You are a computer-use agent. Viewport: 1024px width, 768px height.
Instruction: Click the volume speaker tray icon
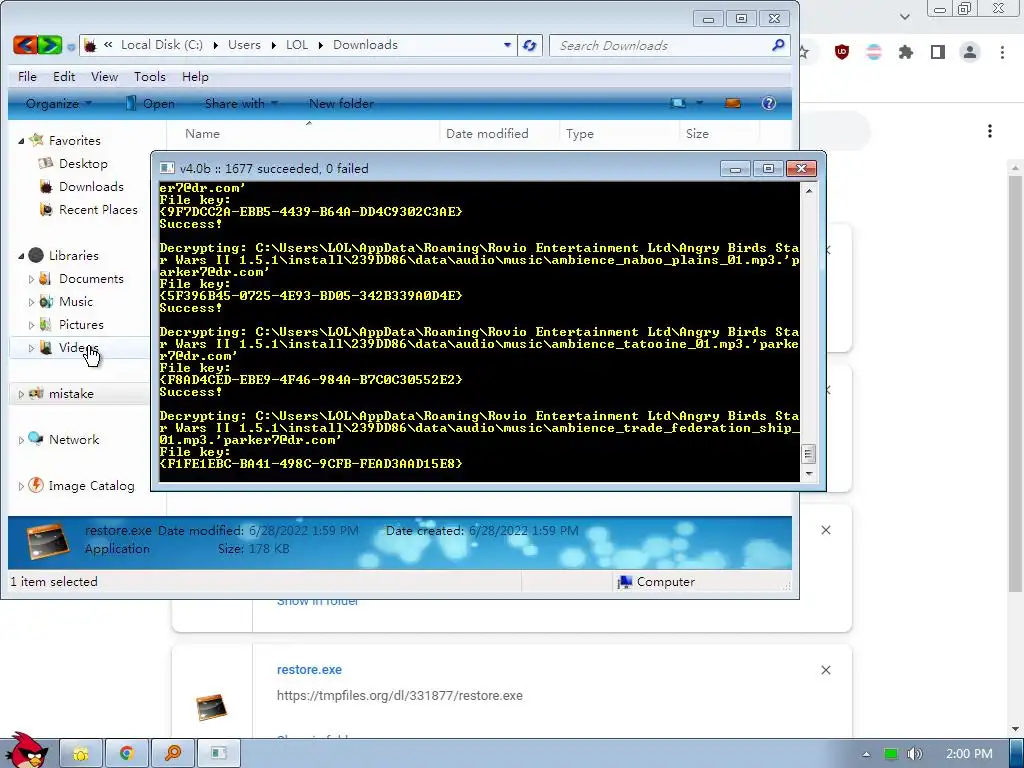(915, 754)
